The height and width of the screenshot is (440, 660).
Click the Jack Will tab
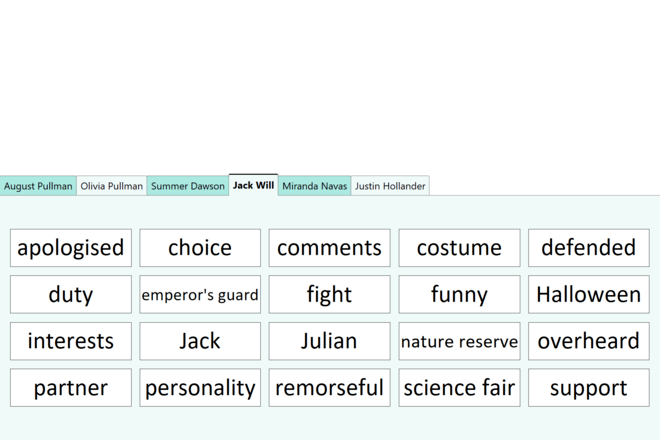[253, 185]
